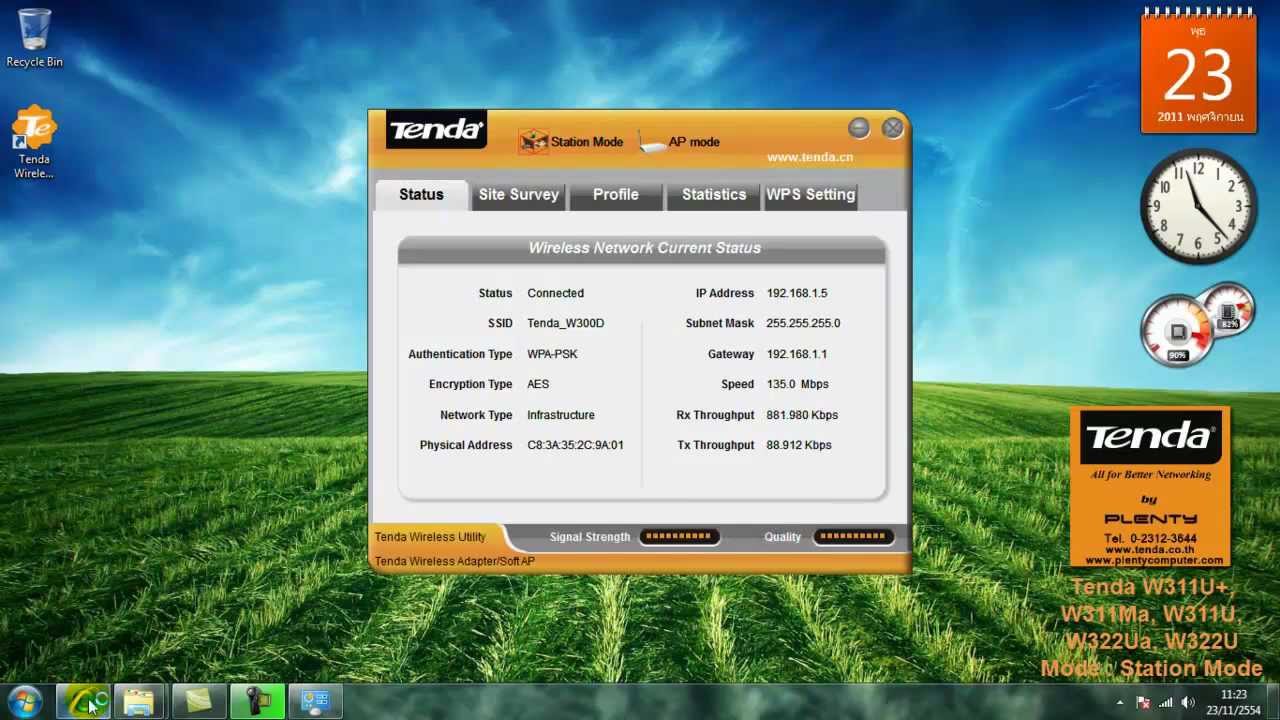The height and width of the screenshot is (720, 1280).
Task: Click the Tenda Wireless Utility label
Action: coord(430,538)
